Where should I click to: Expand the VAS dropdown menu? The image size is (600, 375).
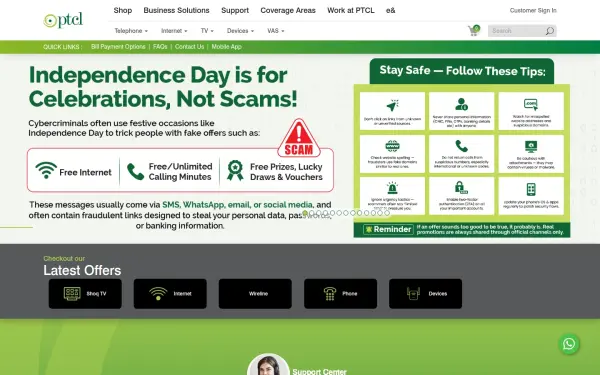tap(276, 31)
